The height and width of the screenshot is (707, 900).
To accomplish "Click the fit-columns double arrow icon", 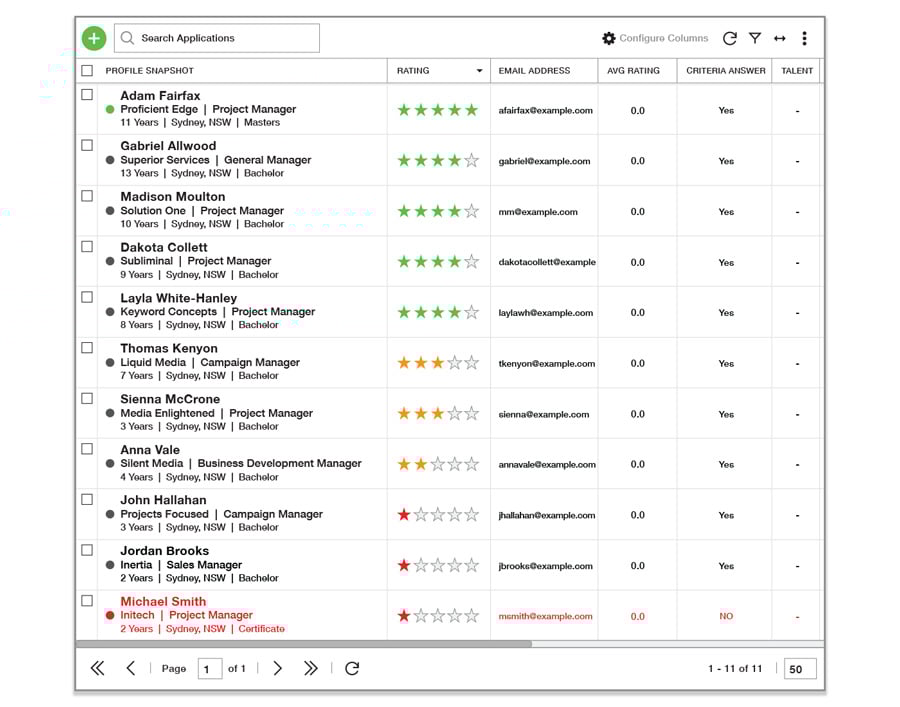I will point(779,38).
